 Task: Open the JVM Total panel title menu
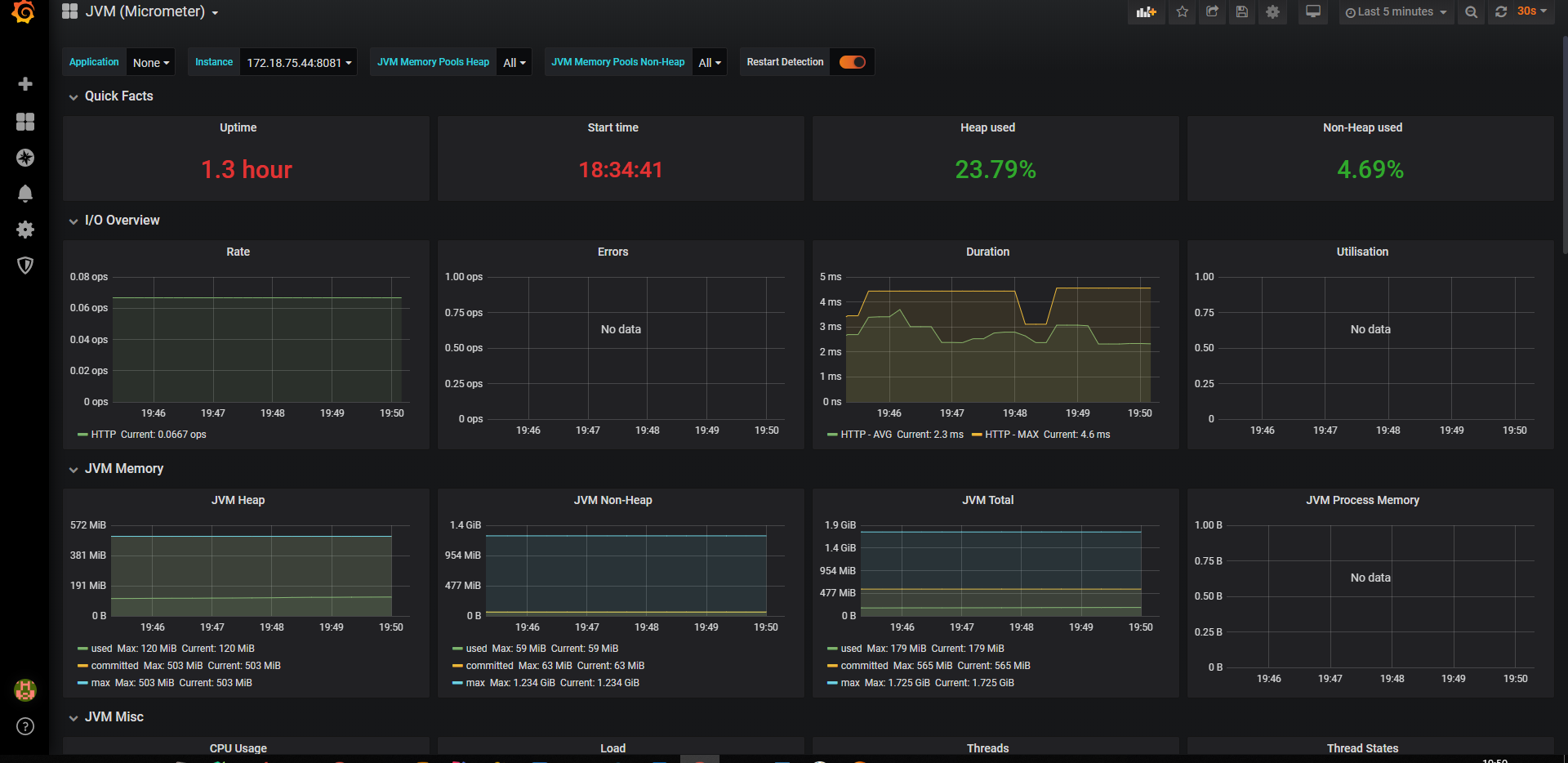[988, 500]
